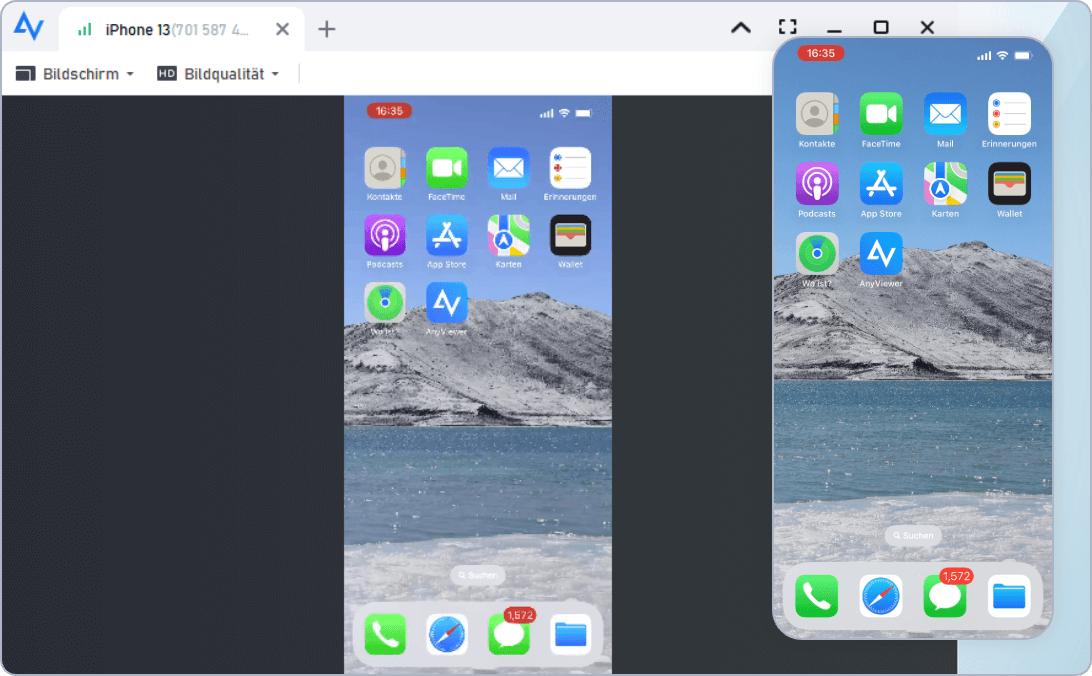Open Wo ist? on the iPhone device frame
Viewport: 1092px width, 676px height.
click(817, 253)
